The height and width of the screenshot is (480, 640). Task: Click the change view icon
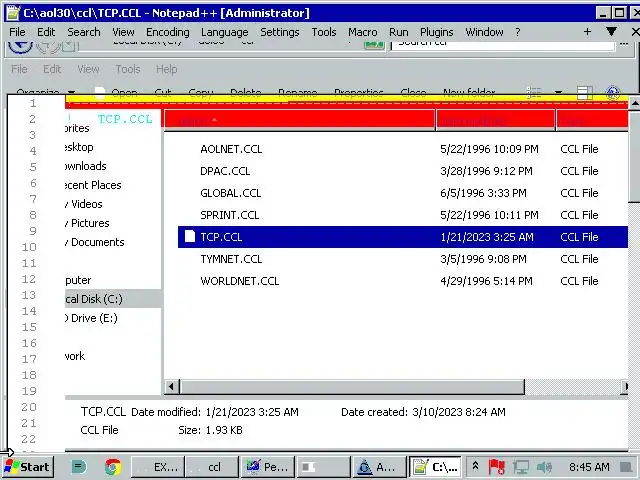533,92
